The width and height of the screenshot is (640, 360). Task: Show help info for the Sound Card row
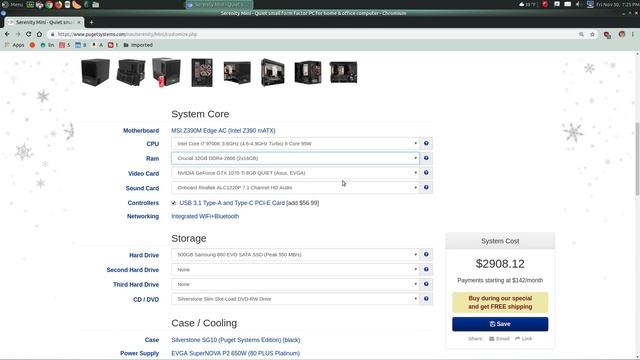point(426,187)
